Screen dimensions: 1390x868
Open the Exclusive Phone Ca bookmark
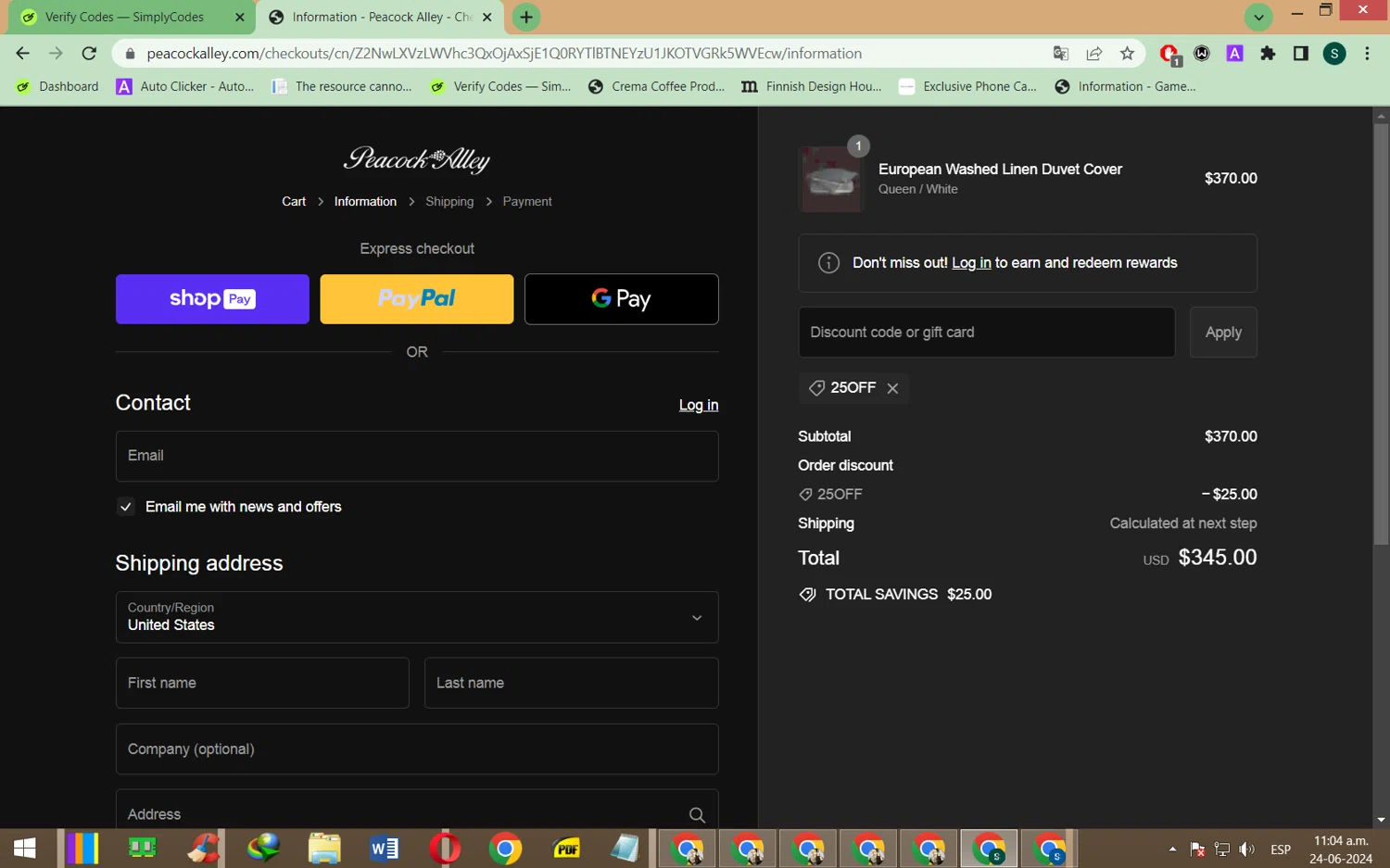tap(968, 86)
